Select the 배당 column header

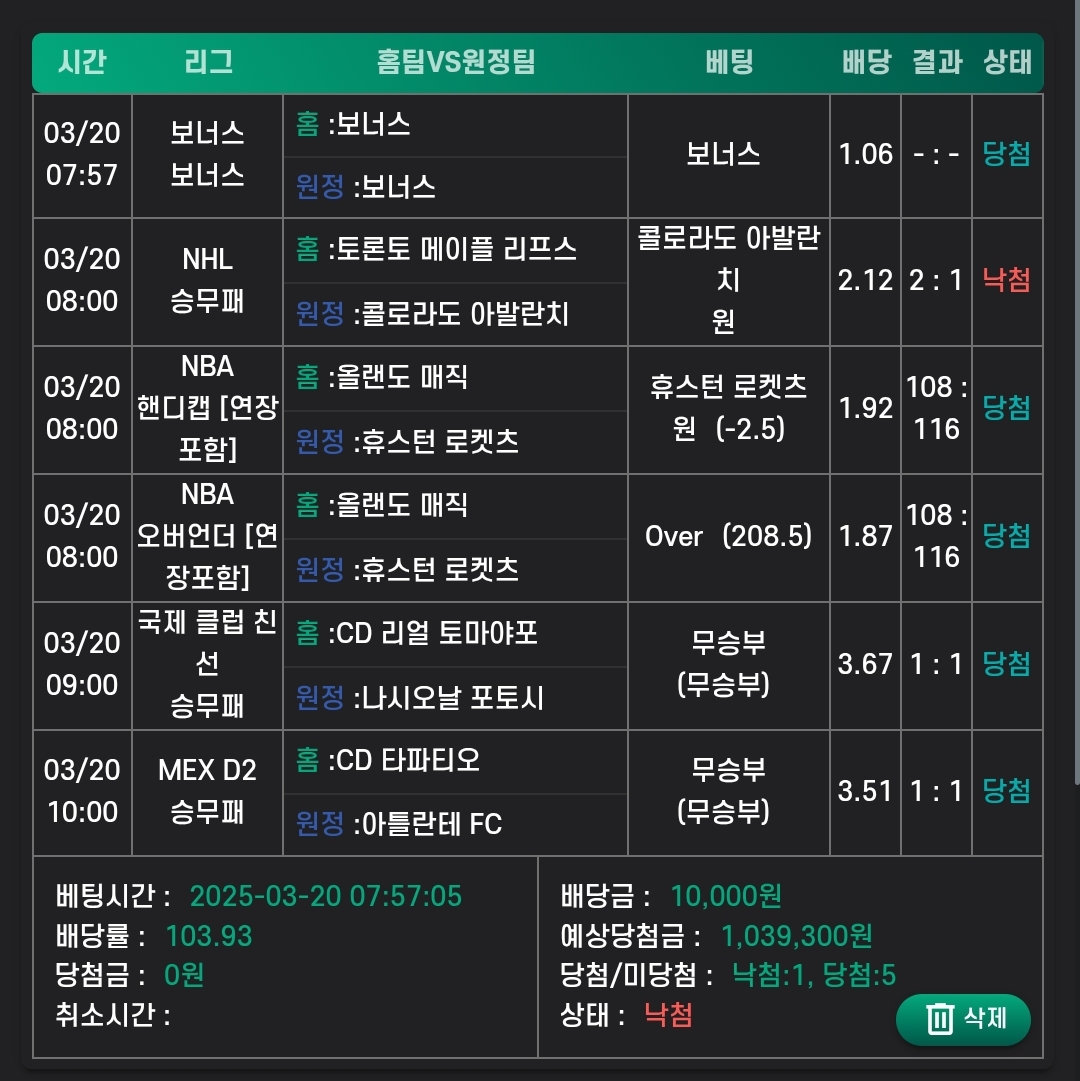[x=866, y=62]
